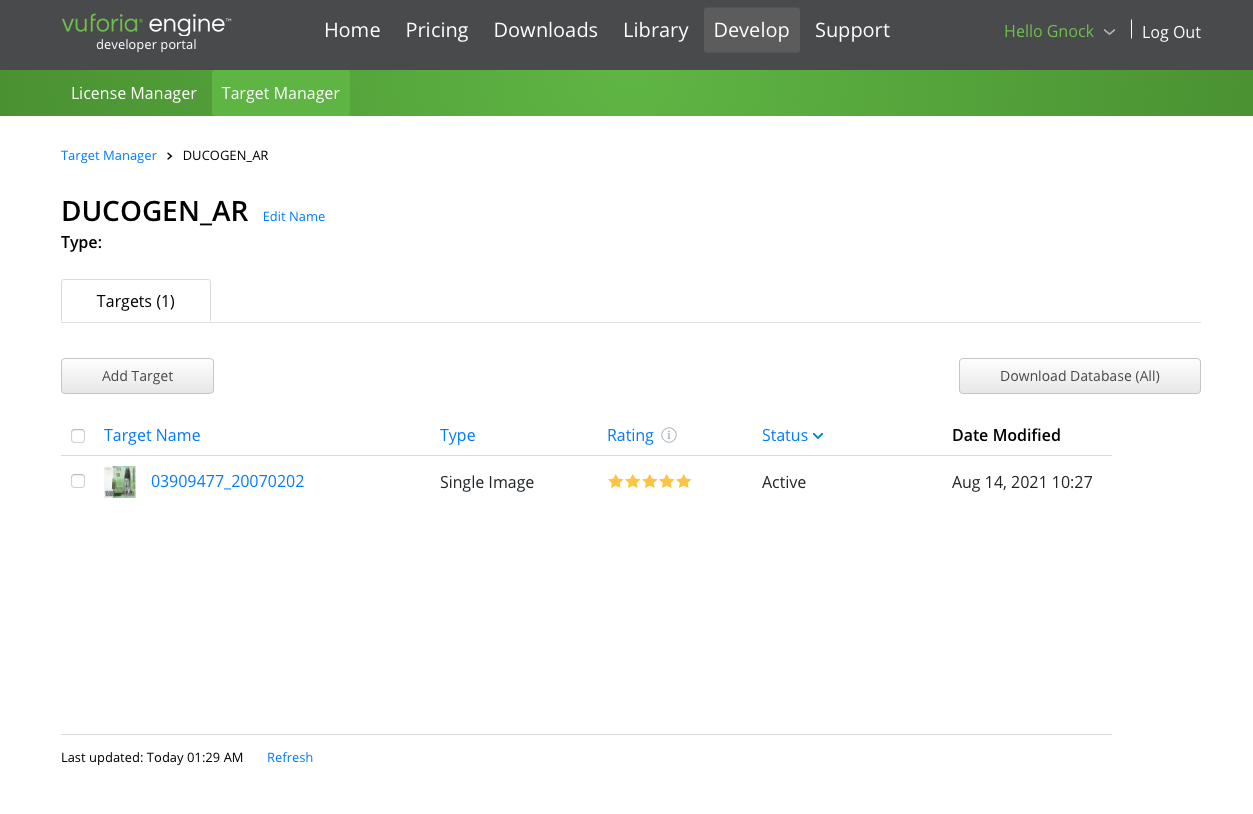The width and height of the screenshot is (1253, 814).
Task: Click the Last updated timestamp text
Action: point(152,757)
